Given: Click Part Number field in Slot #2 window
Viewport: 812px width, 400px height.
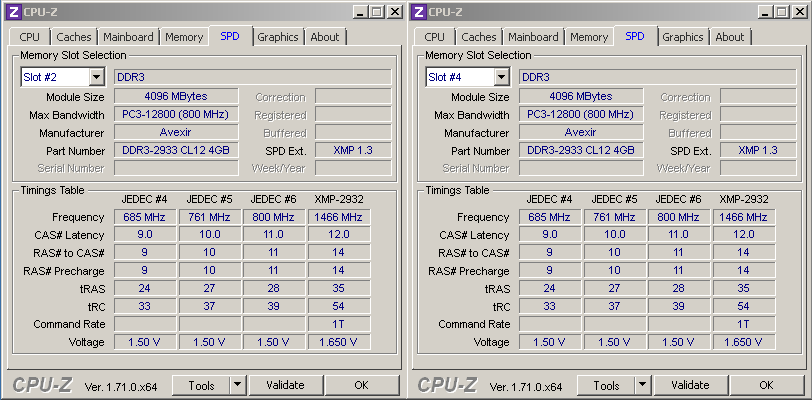Looking at the screenshot, I should tap(176, 150).
